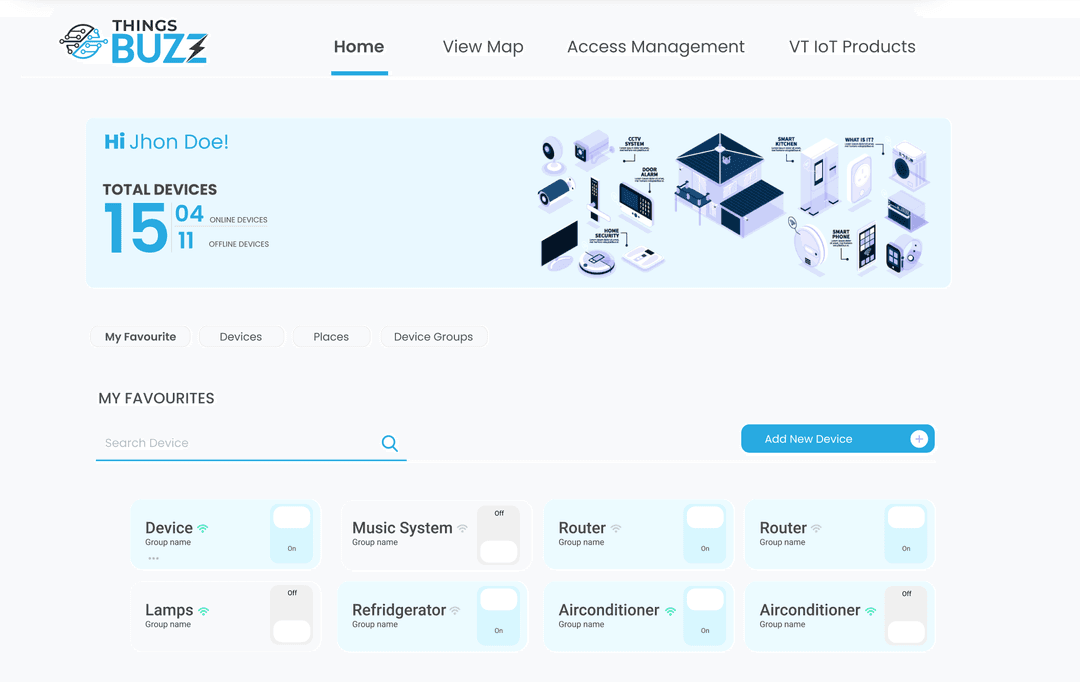Screen dimensions: 1080x682
Task: Select the Device Groups filter
Action: (433, 337)
